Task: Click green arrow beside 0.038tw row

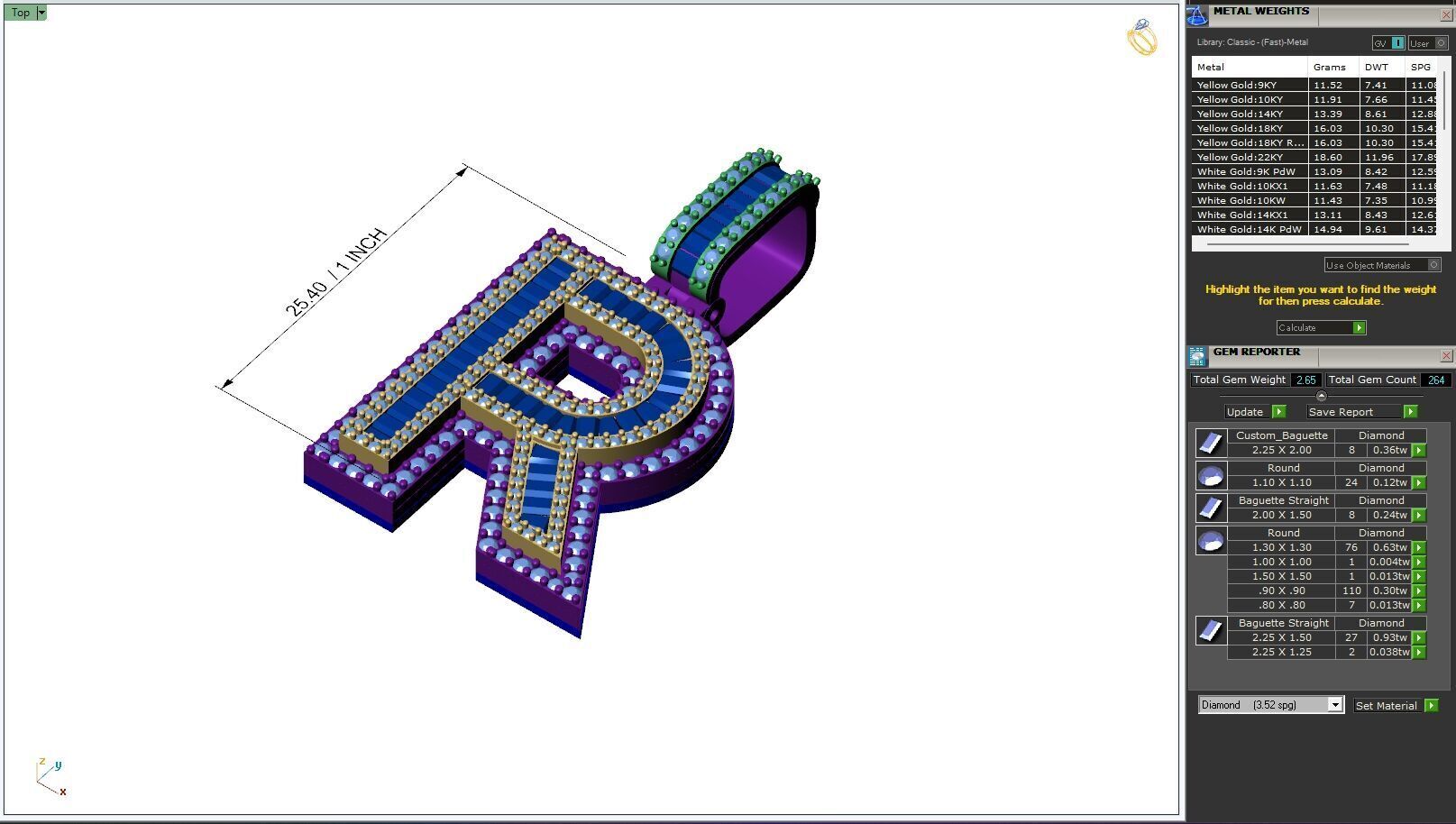Action: click(1419, 652)
